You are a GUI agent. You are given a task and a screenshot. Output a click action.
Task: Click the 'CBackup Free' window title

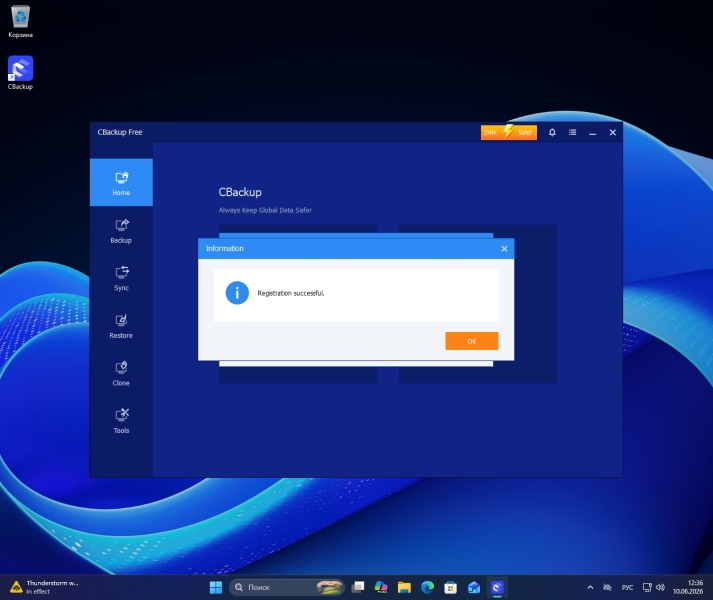tap(120, 132)
